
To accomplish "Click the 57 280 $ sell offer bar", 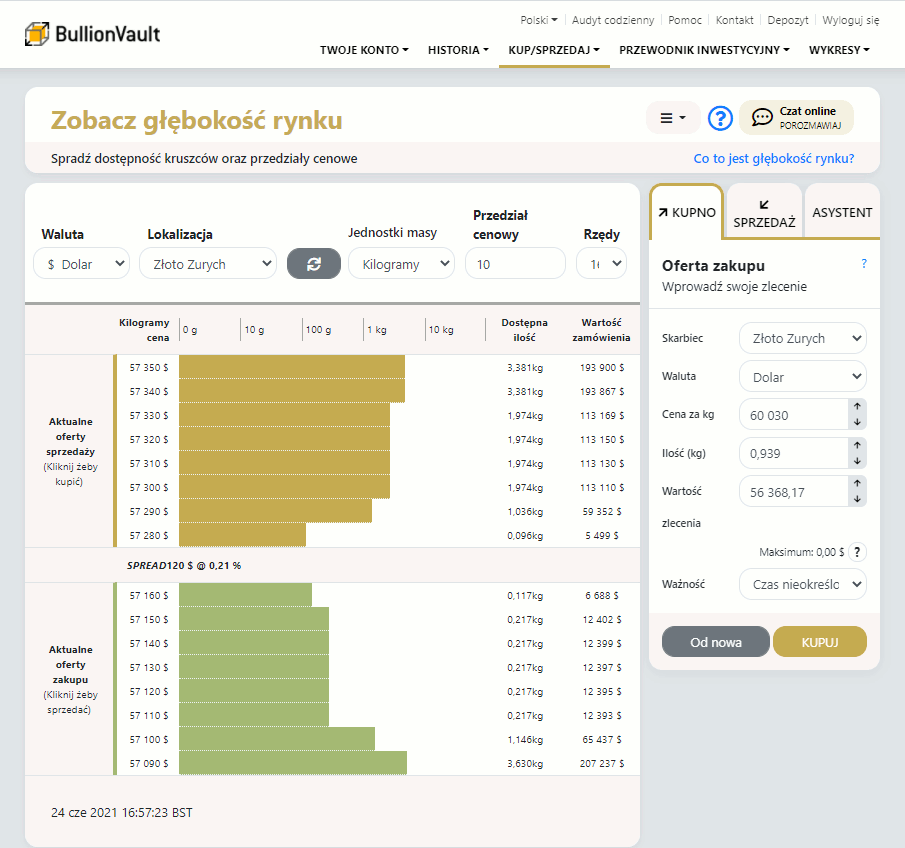I will [x=242, y=536].
